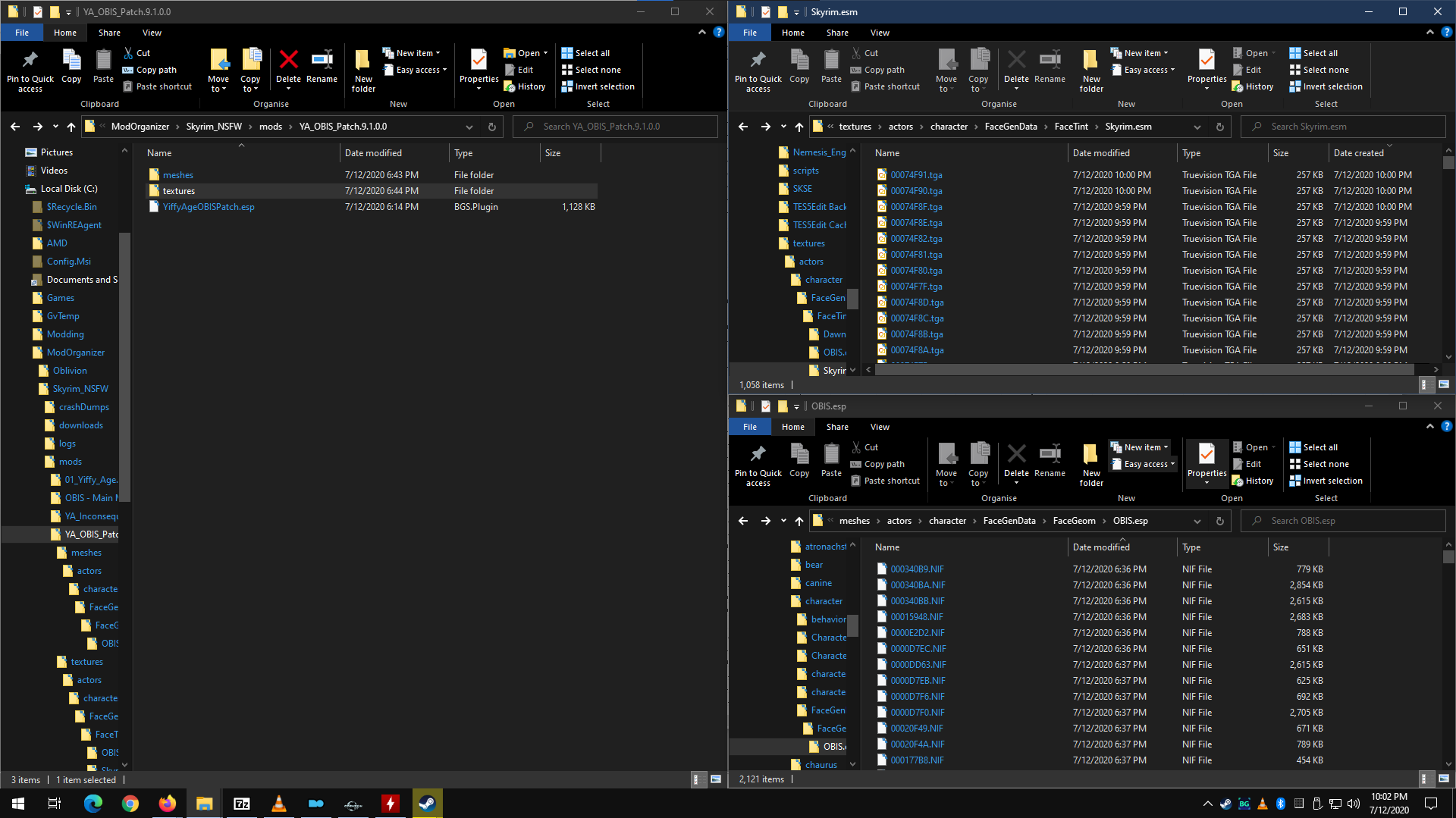Screen dimensions: 1456x818
Task: Open Easy access dropdown in YA_OBIS_Patch window
Action: coord(415,70)
